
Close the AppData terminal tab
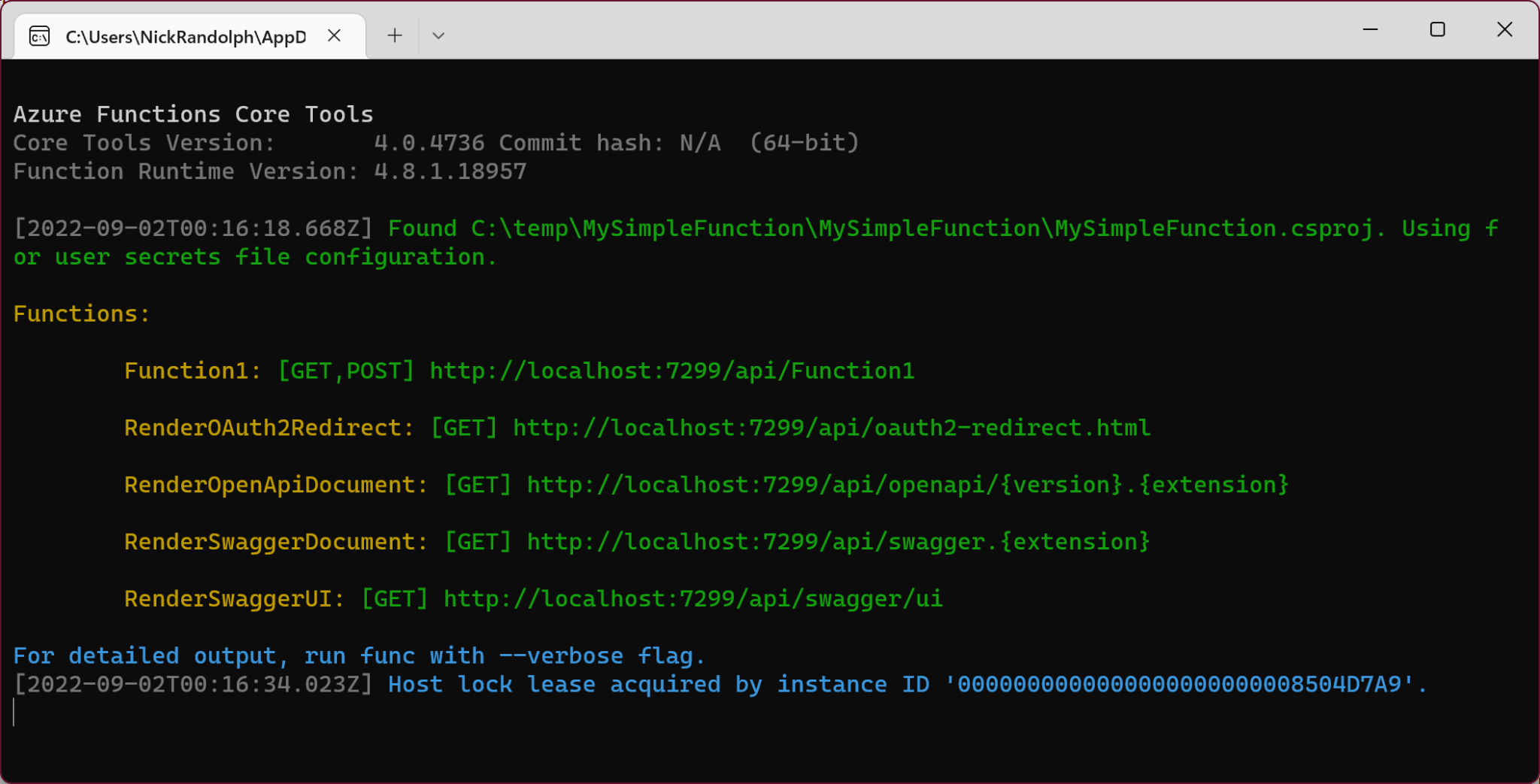coord(334,35)
